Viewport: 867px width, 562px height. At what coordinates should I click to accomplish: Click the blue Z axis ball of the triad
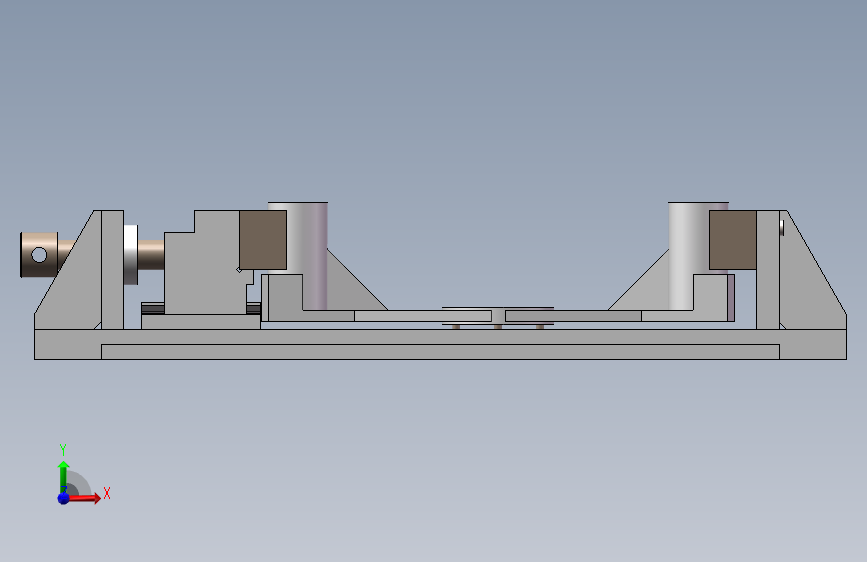coord(64,498)
